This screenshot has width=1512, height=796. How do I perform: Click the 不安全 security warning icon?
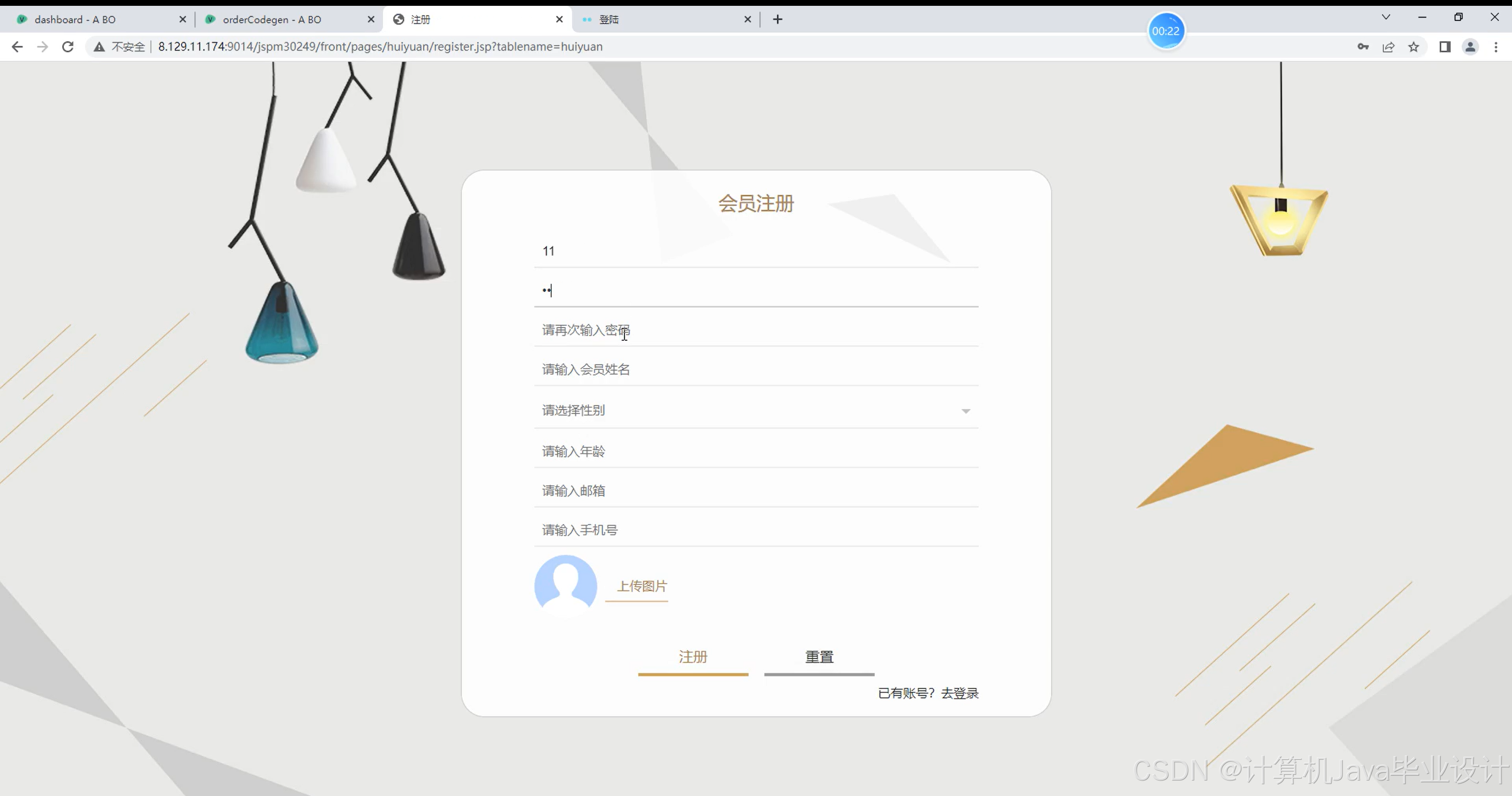coord(99,47)
